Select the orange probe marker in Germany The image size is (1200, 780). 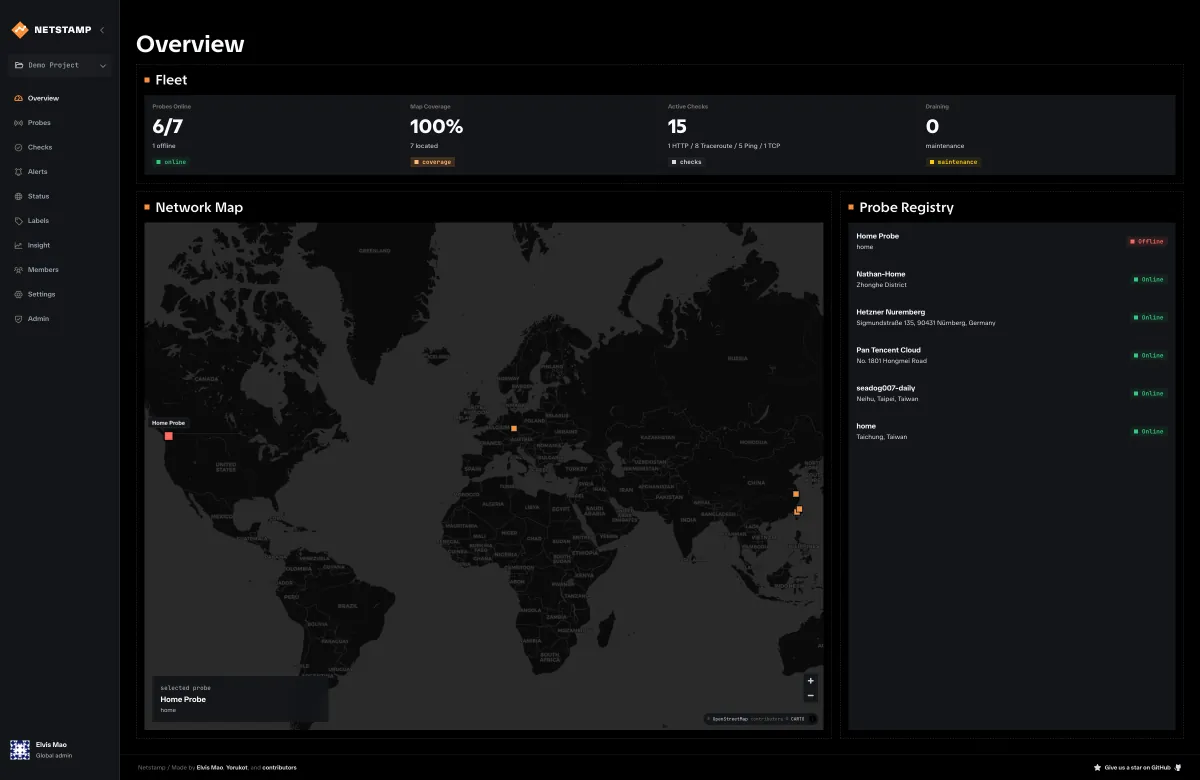(x=514, y=428)
